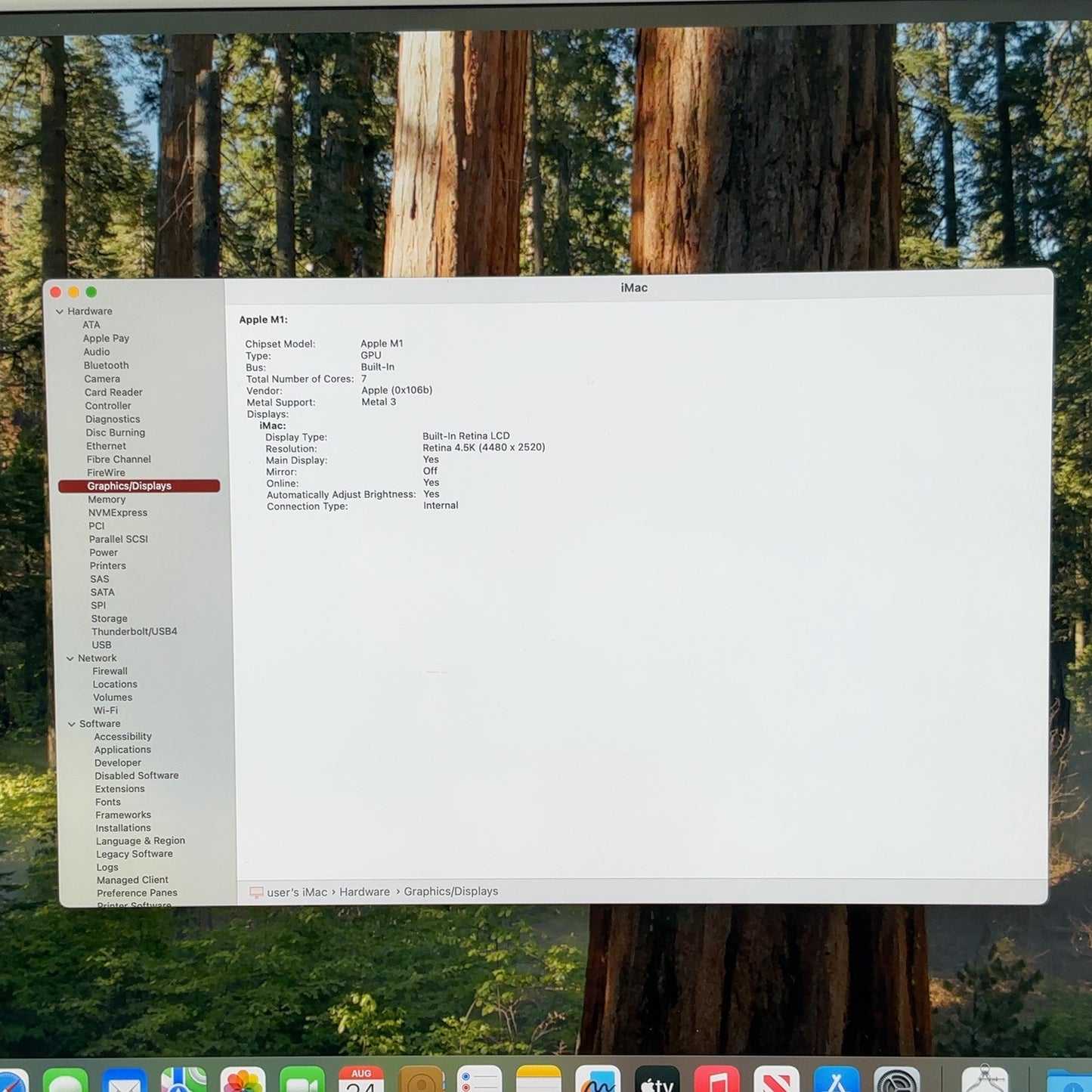This screenshot has width=1092, height=1092.
Task: Select Managed Client in the sidebar
Action: coord(133,880)
